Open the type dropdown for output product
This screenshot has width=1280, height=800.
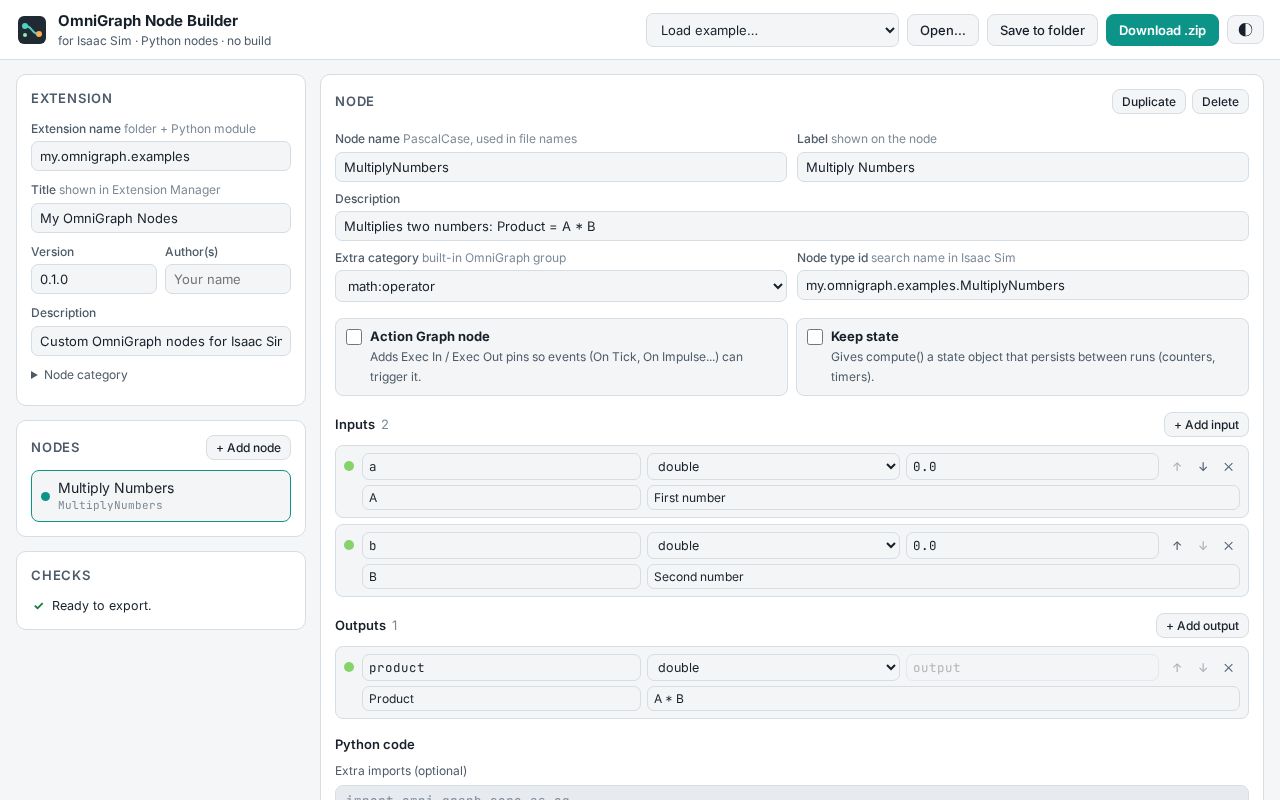[773, 668]
